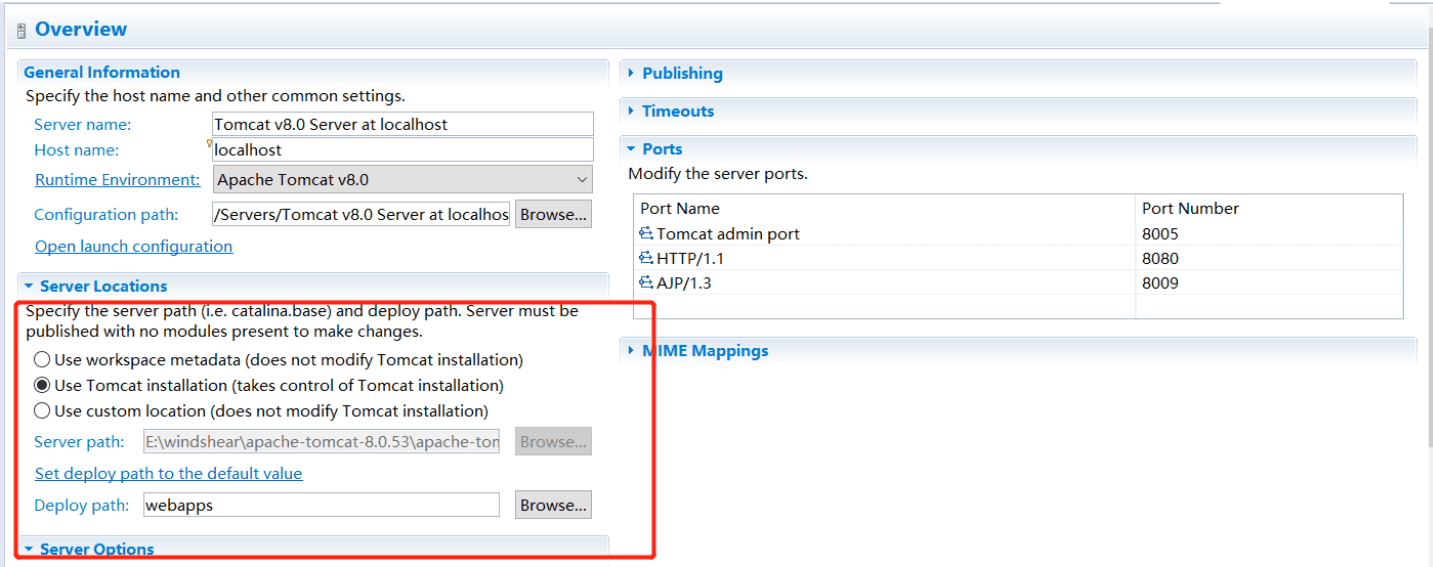Viewport: 1433px width, 567px height.
Task: Collapse the Ports section
Action: point(631,149)
